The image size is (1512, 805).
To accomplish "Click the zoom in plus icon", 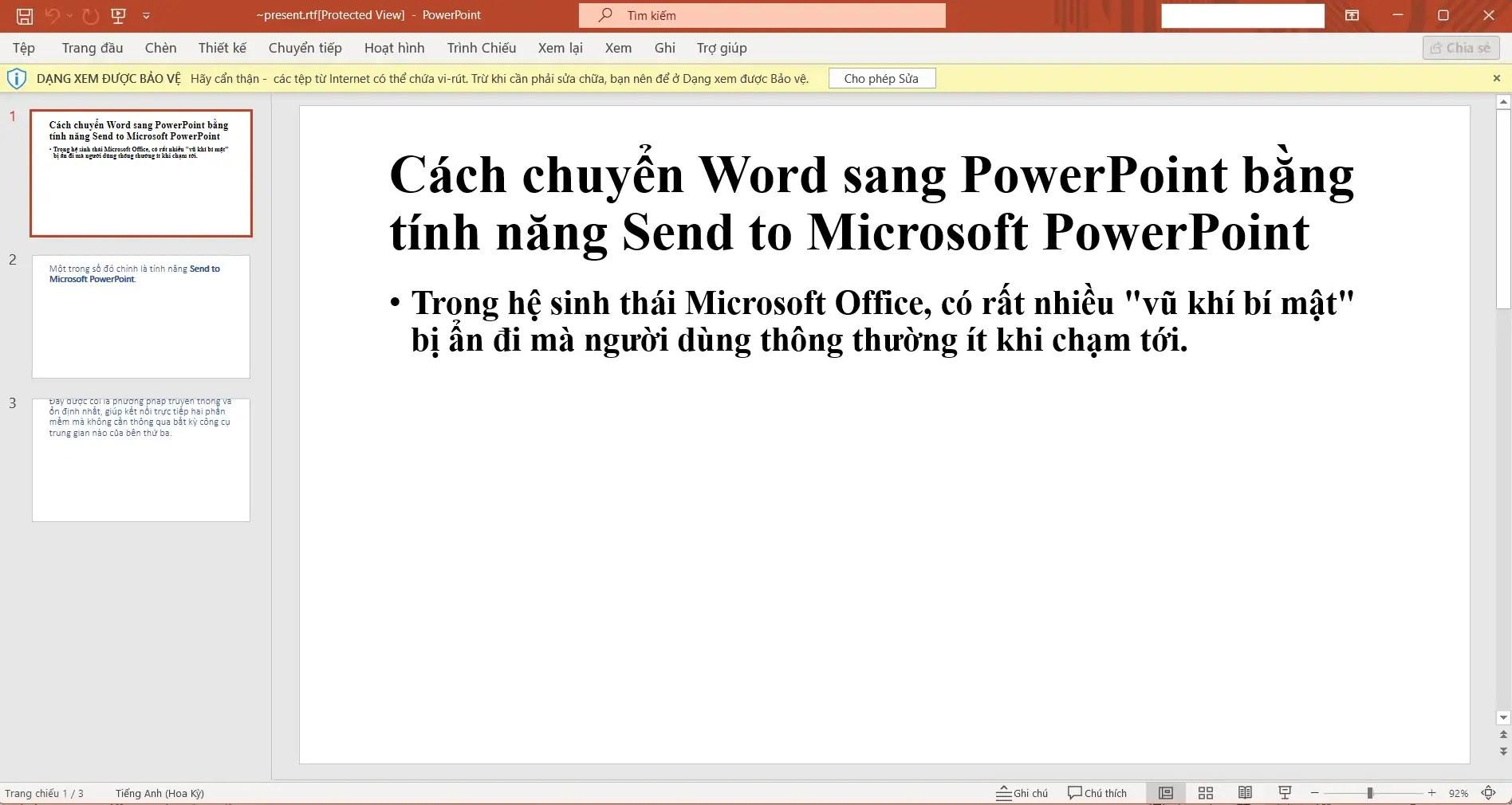I will click(1431, 793).
